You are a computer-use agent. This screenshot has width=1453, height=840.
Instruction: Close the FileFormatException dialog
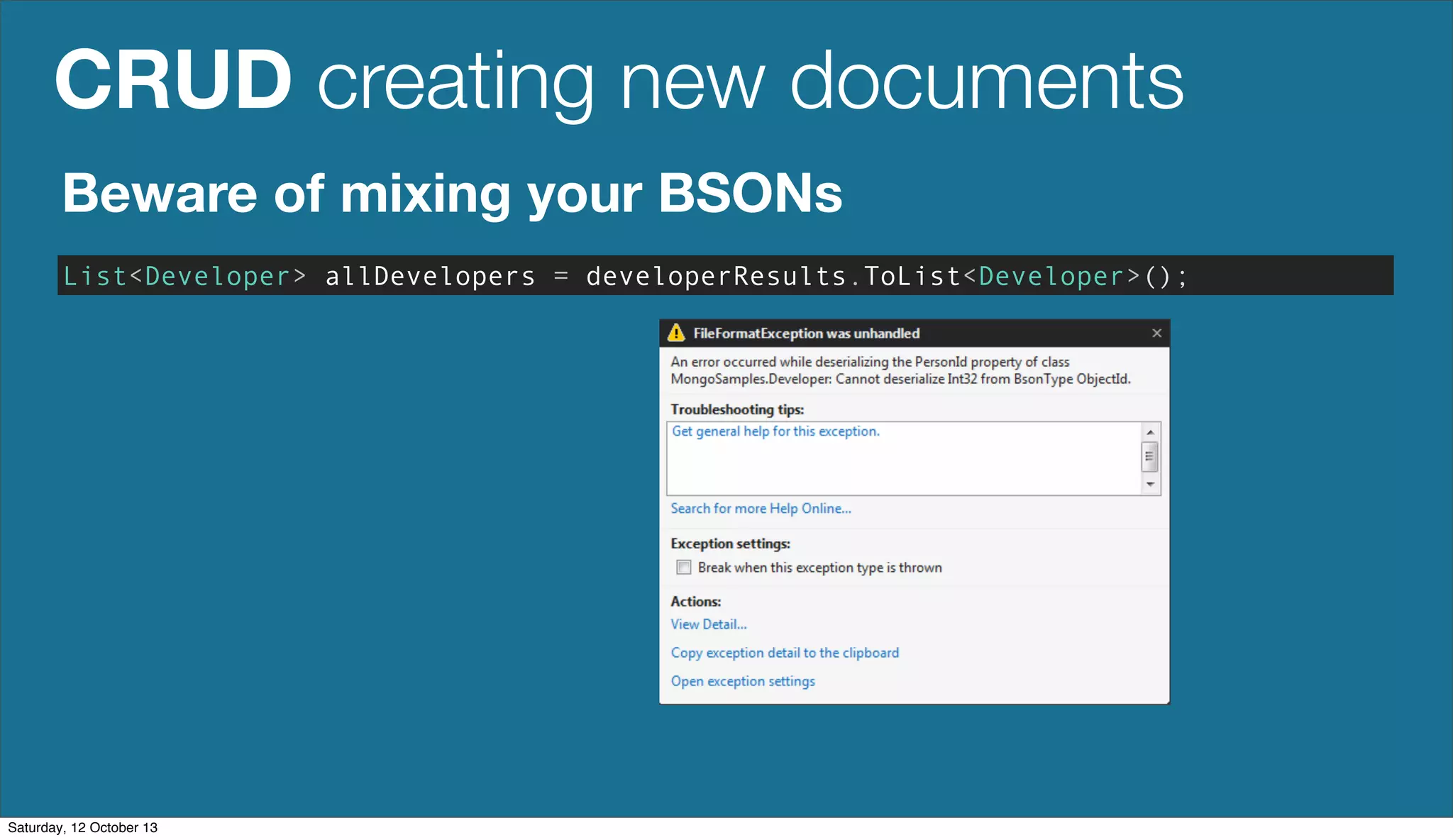tap(1156, 333)
